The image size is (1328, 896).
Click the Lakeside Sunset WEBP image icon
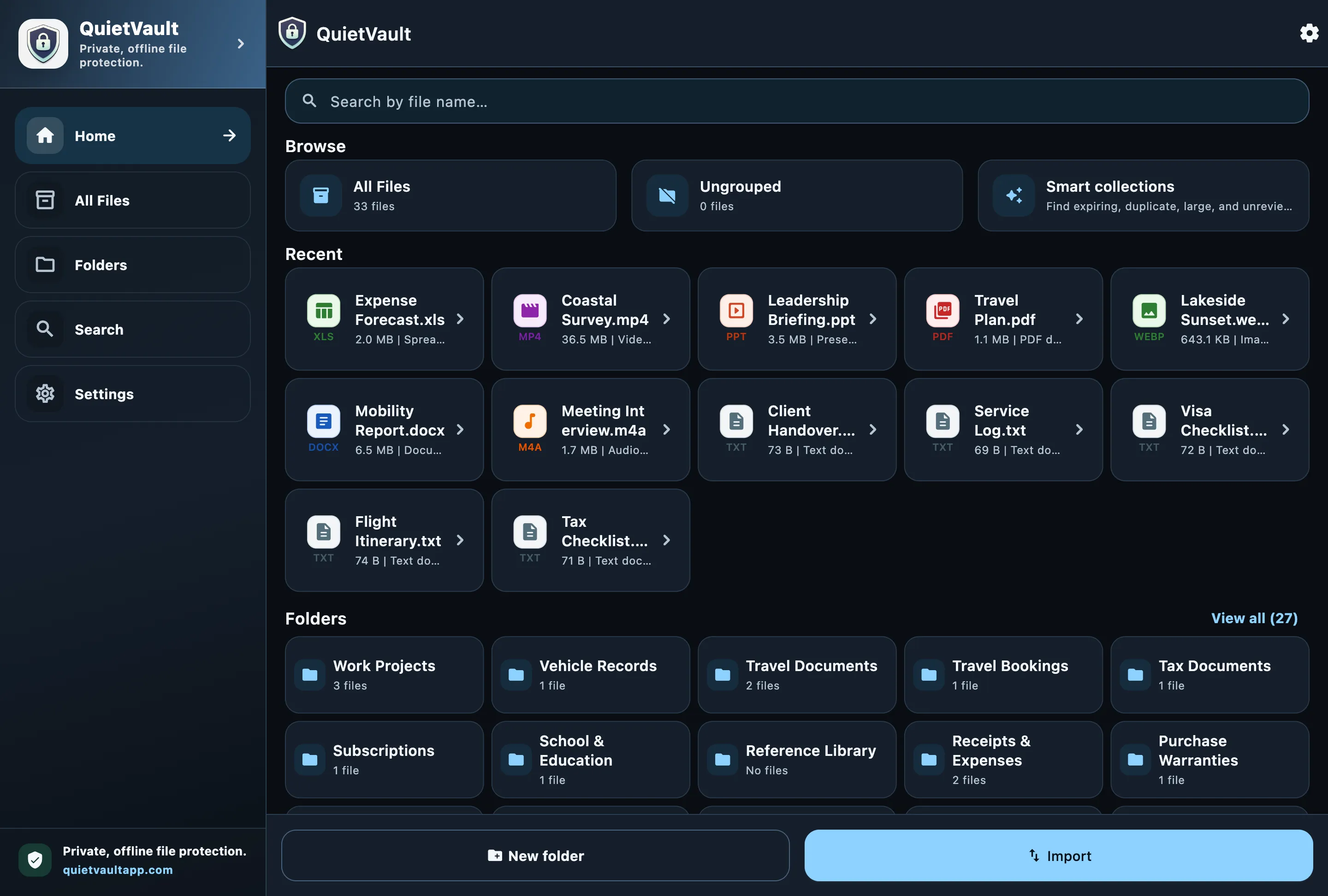(1149, 311)
